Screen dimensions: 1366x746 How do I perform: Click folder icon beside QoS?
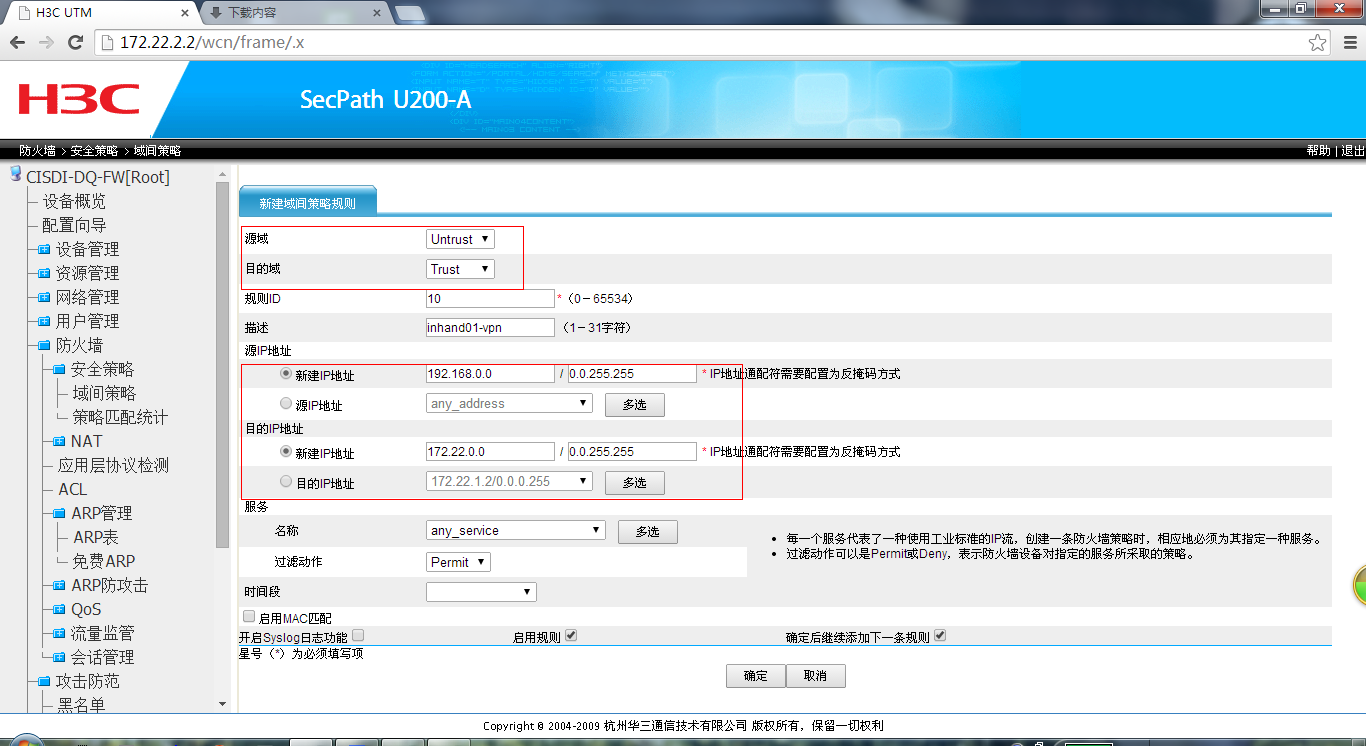59,609
